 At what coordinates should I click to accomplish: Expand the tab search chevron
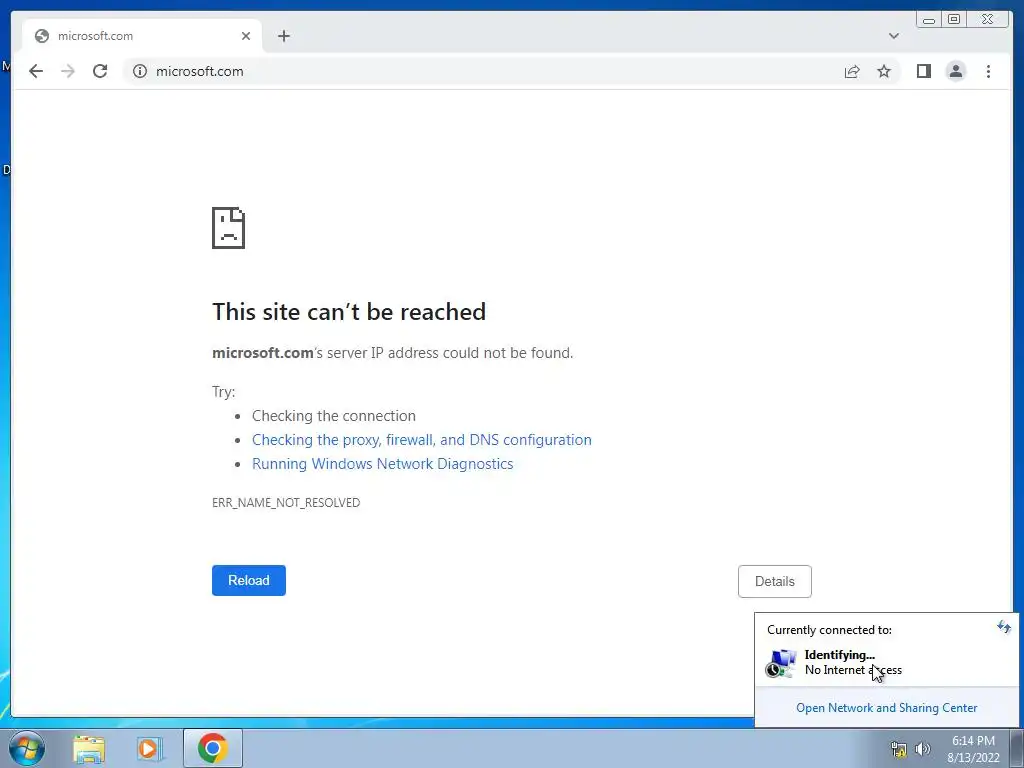pyautogui.click(x=893, y=36)
